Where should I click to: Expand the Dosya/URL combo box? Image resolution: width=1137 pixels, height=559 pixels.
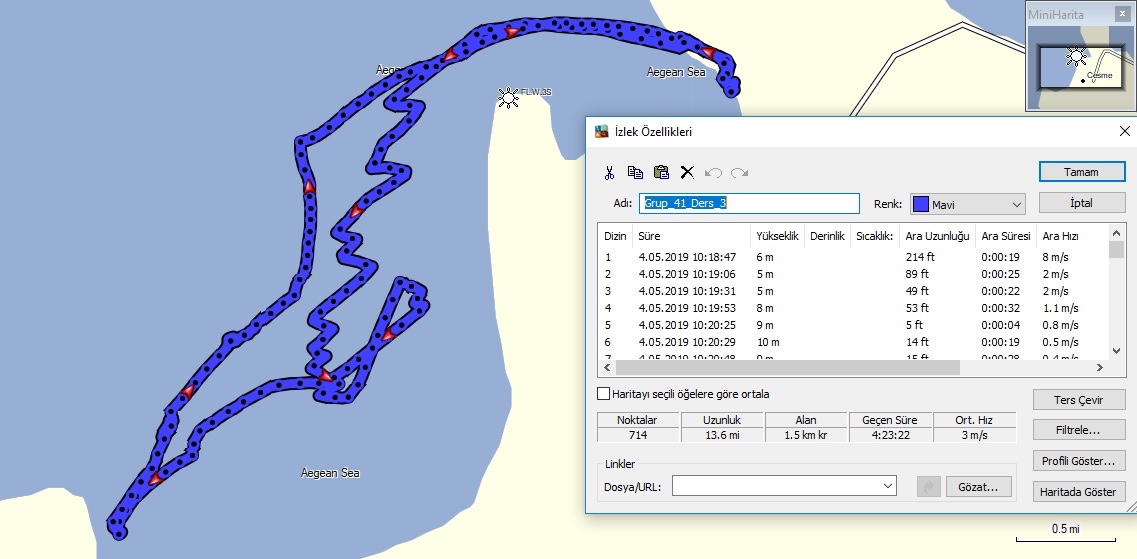click(x=888, y=486)
